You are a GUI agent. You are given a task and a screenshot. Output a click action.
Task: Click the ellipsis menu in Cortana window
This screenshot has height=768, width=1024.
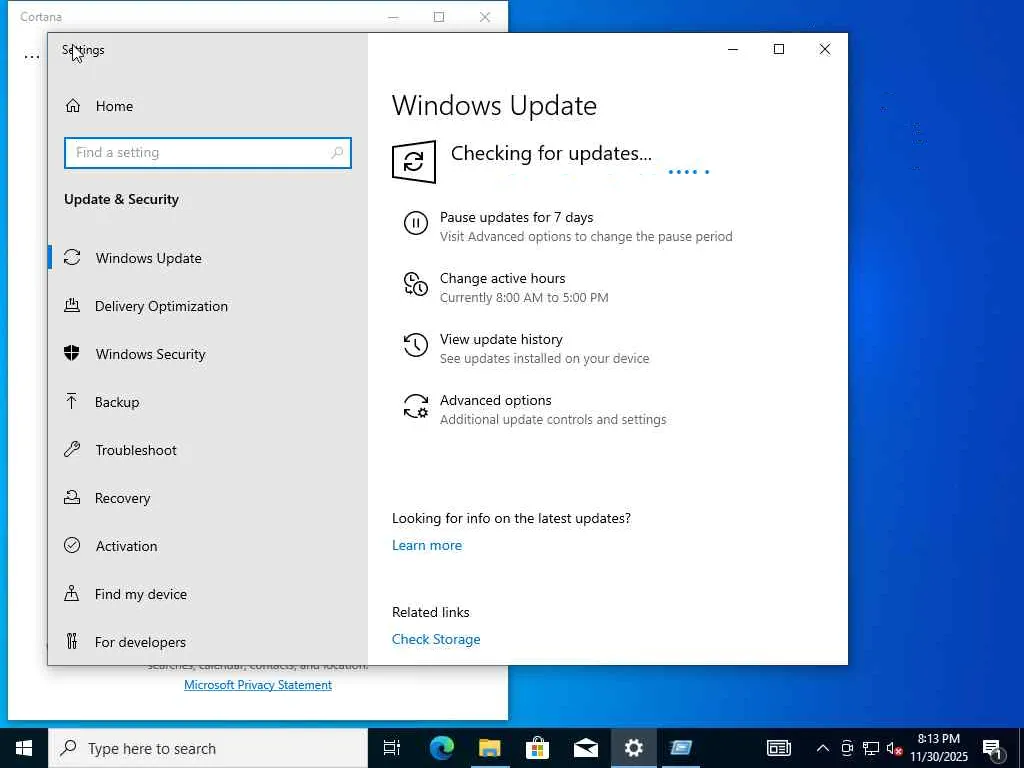tap(31, 57)
